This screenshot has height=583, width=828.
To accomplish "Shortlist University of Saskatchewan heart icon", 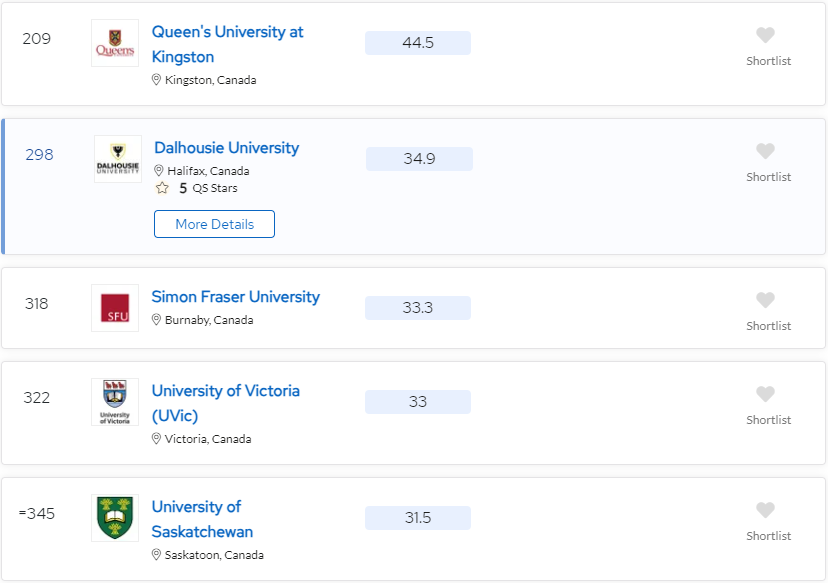I will 765,511.
